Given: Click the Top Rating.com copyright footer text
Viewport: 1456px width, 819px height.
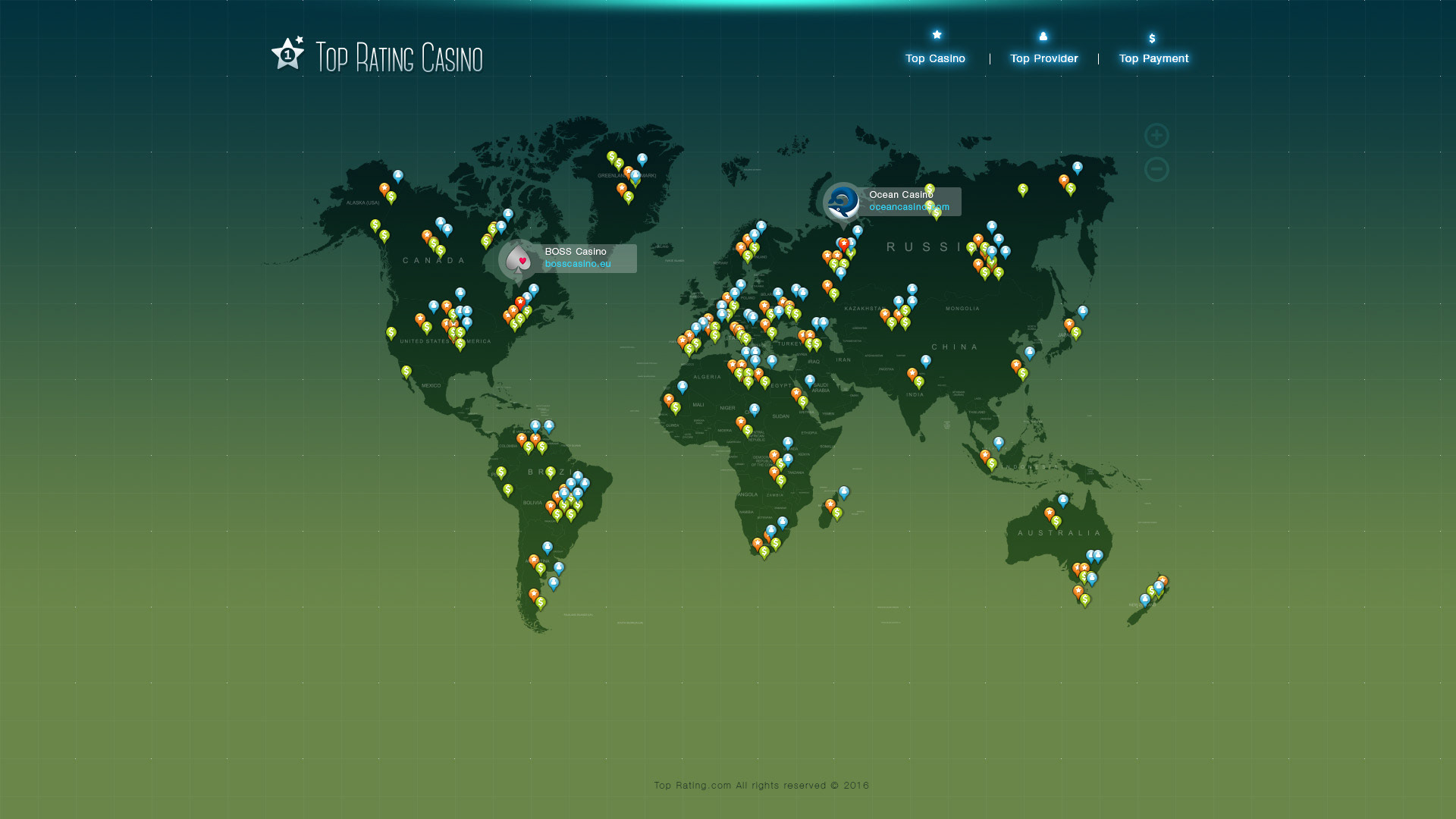Looking at the screenshot, I should click(761, 786).
